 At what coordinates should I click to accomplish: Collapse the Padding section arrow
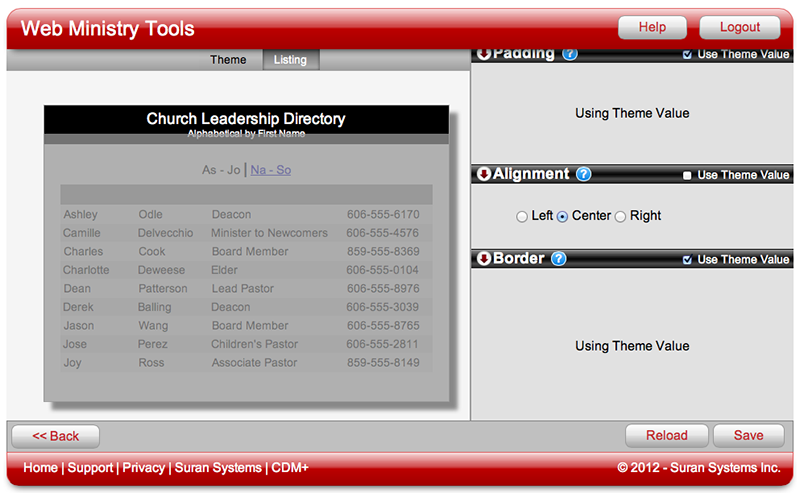pyautogui.click(x=484, y=54)
